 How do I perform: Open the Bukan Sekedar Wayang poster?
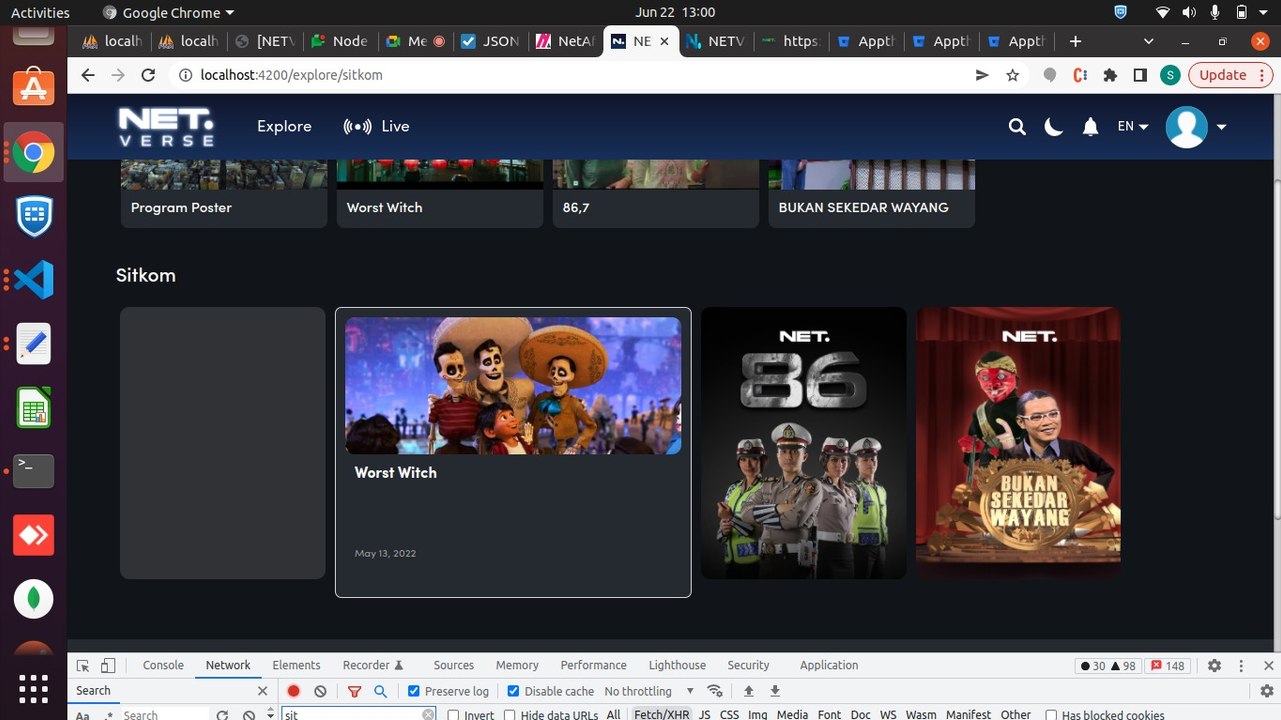(x=1018, y=443)
